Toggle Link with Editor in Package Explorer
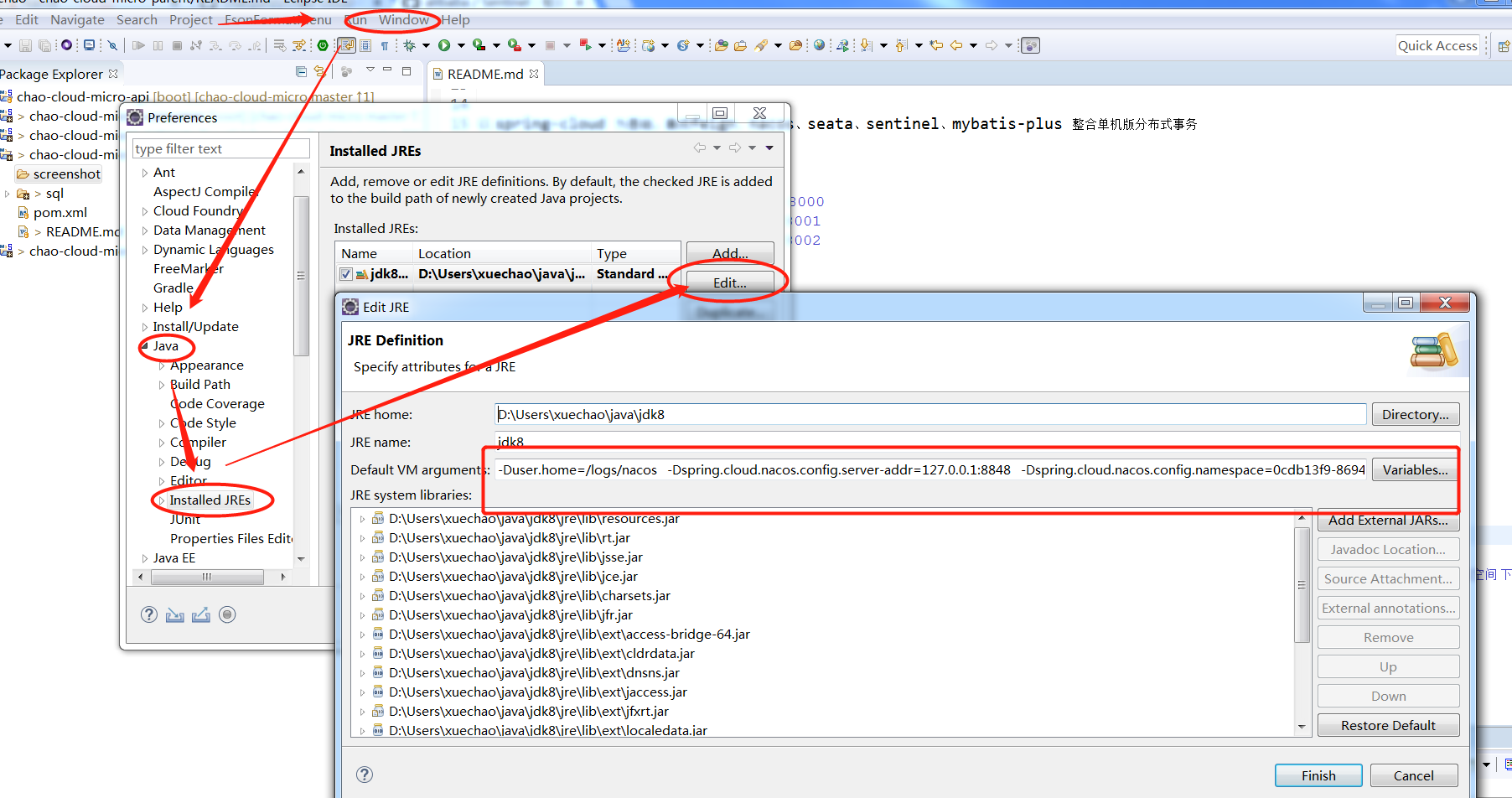Screen dimensions: 1512x798 click(x=319, y=72)
